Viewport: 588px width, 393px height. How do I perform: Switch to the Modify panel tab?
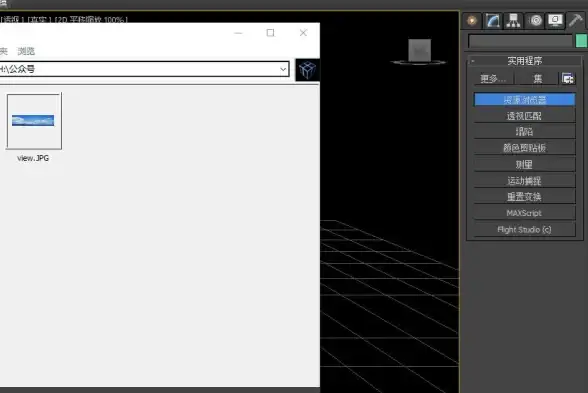coord(493,20)
